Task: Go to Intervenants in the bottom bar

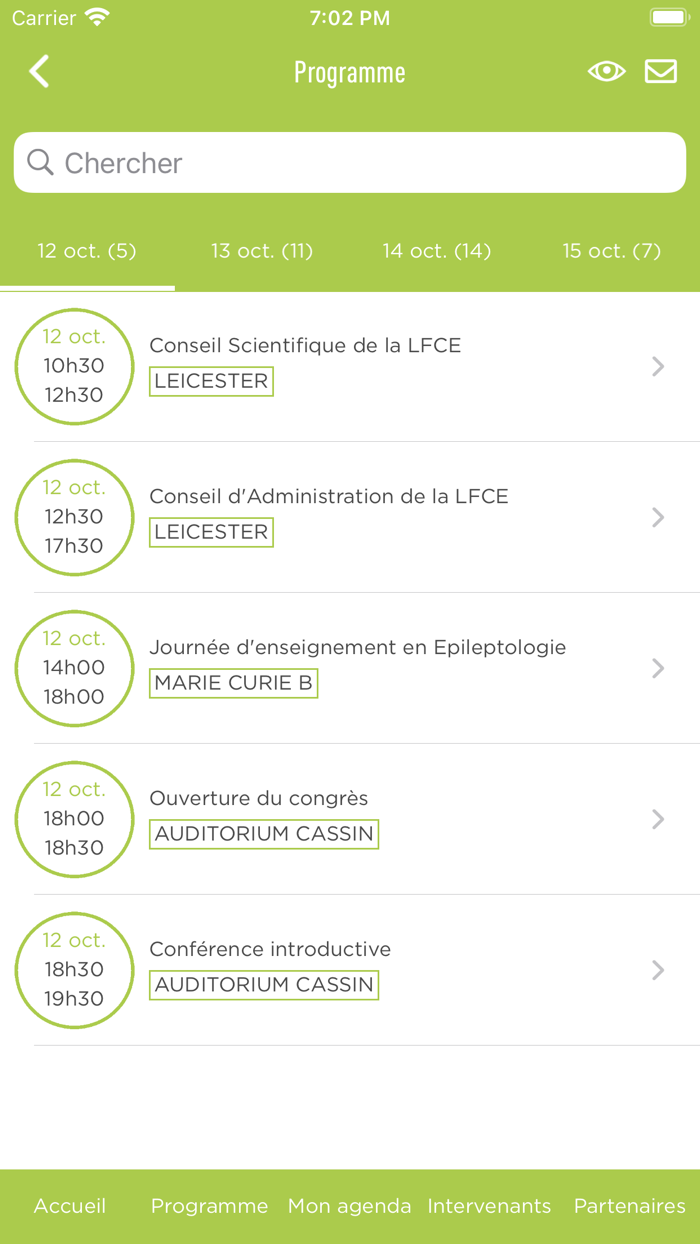Action: pos(489,1206)
